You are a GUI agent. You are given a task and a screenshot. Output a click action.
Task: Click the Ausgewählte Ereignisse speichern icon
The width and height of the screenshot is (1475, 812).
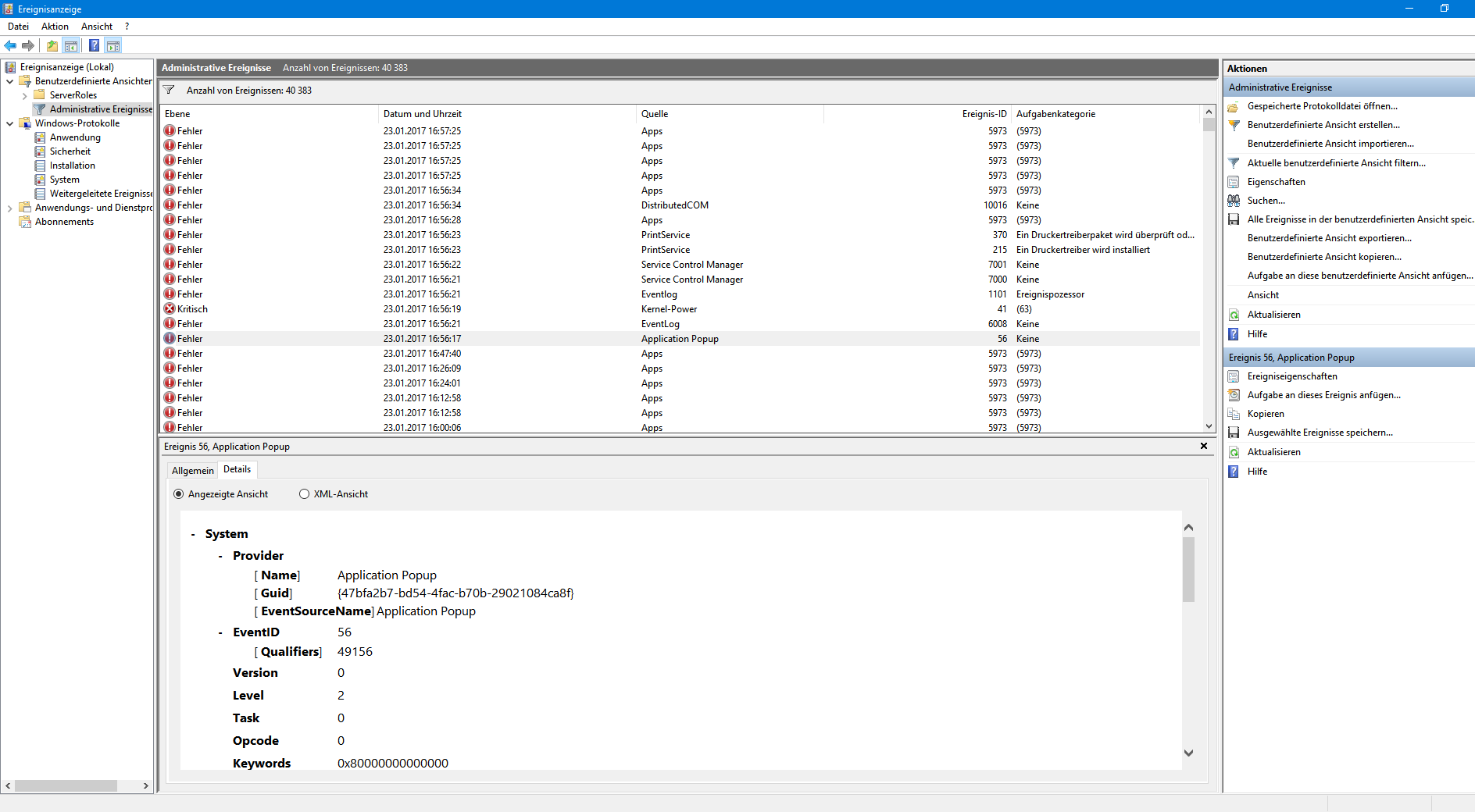(1234, 433)
